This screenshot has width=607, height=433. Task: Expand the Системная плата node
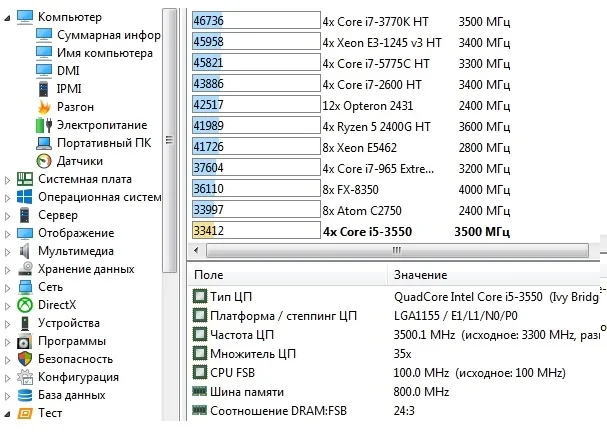coord(7,180)
